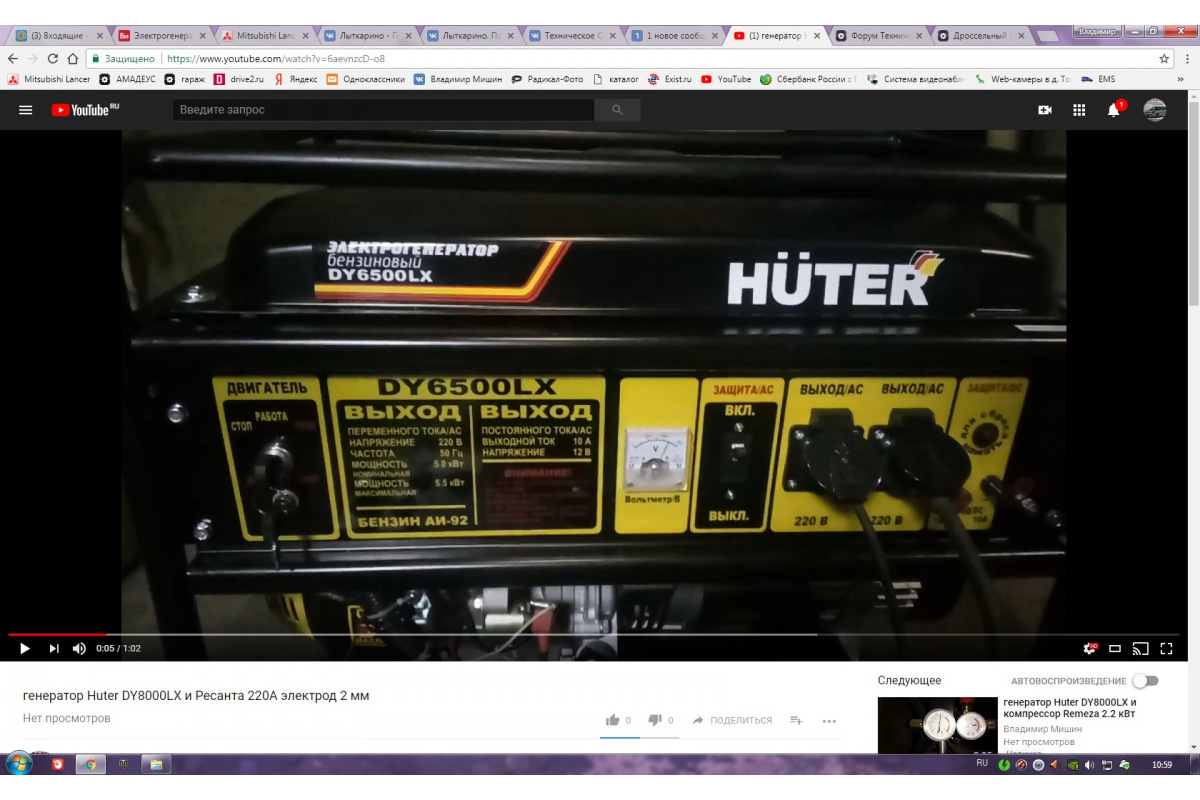Cast the video to a TV
The image size is (1200, 800).
[1140, 648]
